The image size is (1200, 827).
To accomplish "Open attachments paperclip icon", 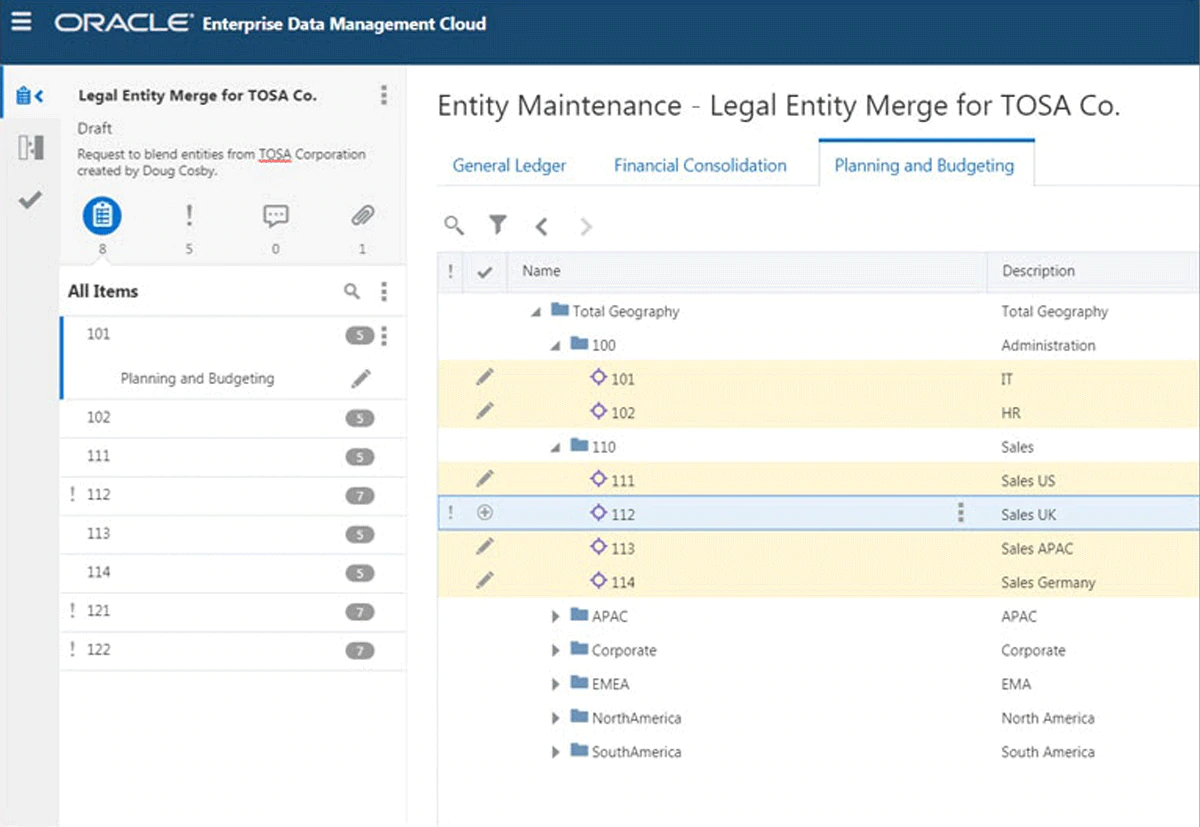I will coord(362,216).
